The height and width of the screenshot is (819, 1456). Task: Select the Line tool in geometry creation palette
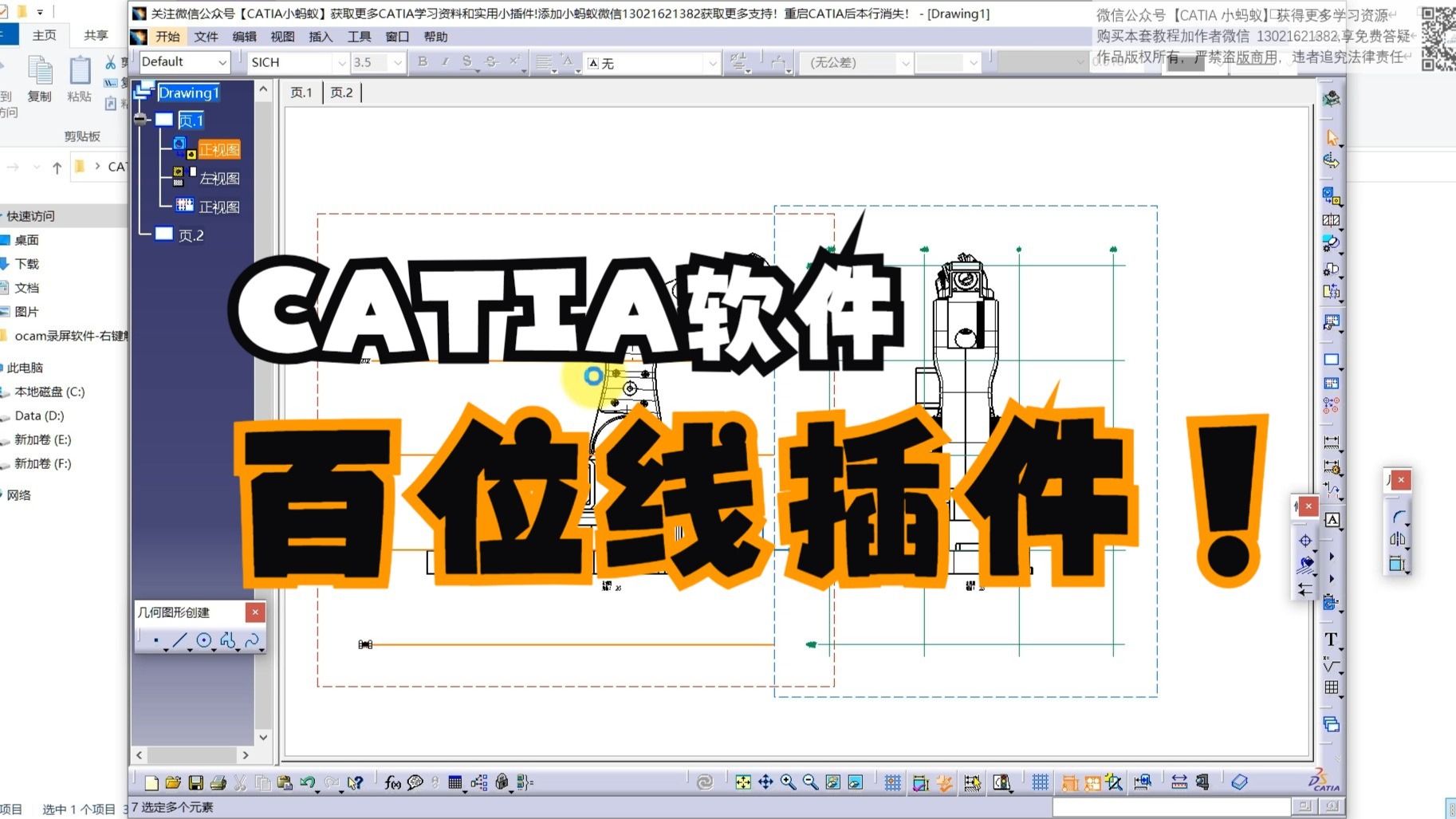point(180,640)
